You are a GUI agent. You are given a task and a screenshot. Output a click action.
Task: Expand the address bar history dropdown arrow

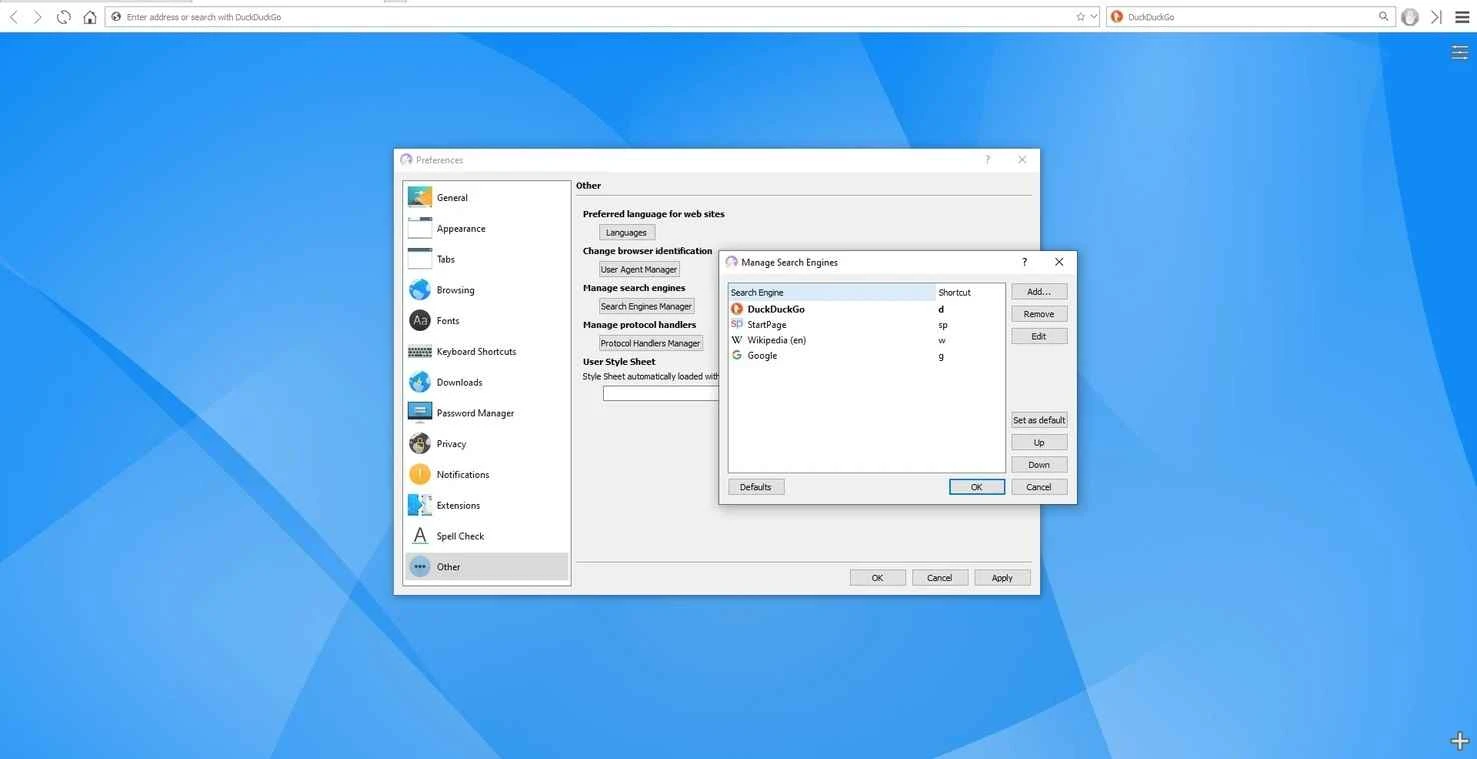(x=1093, y=17)
